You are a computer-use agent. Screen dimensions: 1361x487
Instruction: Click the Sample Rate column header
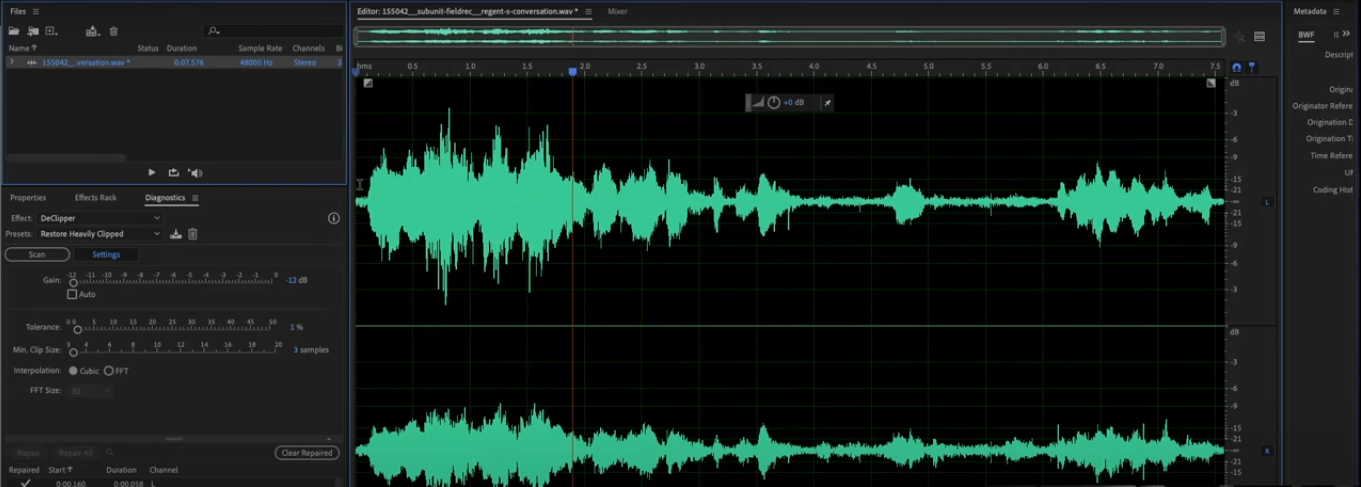pyautogui.click(x=259, y=48)
